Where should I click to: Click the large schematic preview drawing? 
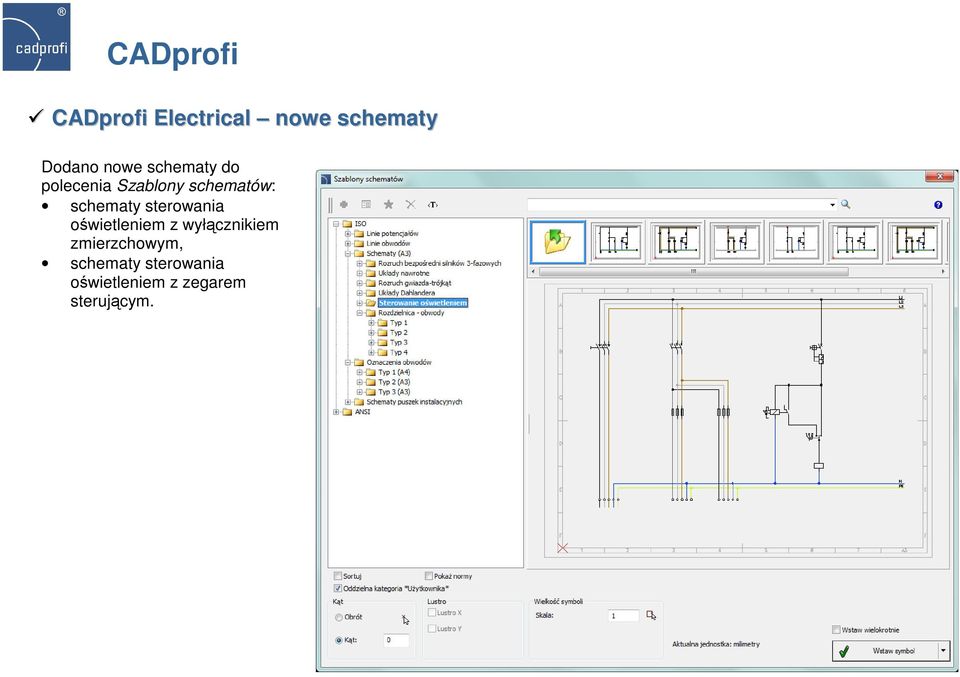(x=738, y=422)
